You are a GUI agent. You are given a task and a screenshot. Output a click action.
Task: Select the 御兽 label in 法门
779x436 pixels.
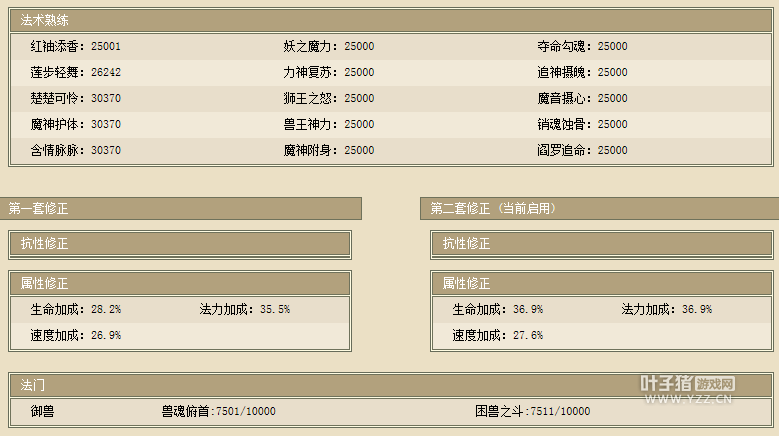(41, 411)
